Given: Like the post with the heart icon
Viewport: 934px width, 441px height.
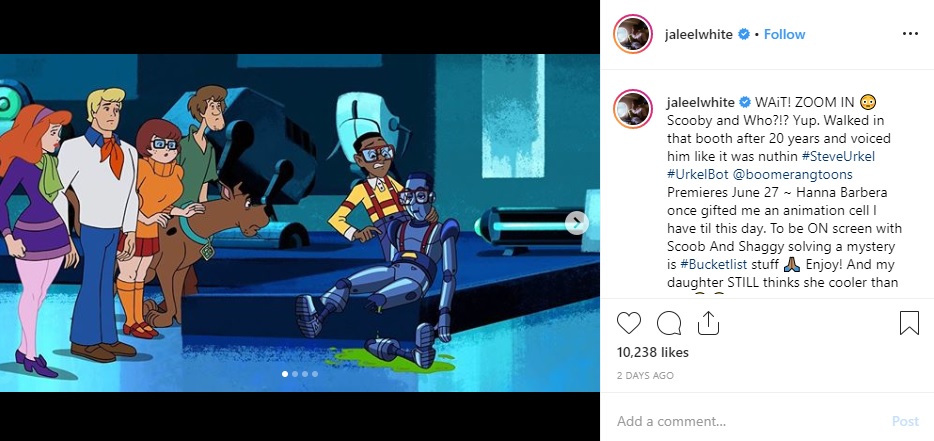Looking at the screenshot, I should pos(628,323).
